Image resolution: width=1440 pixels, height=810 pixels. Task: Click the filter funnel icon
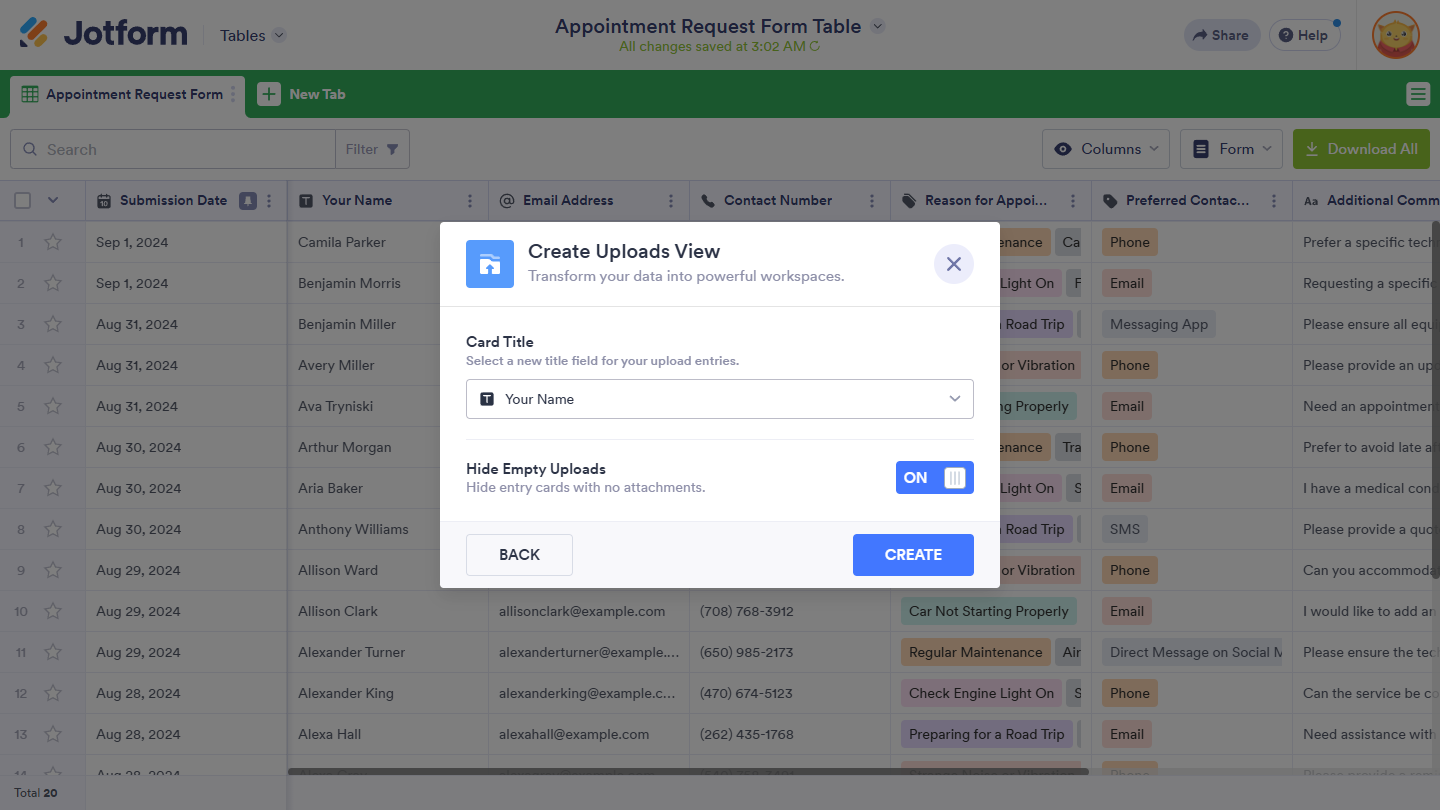(x=392, y=149)
